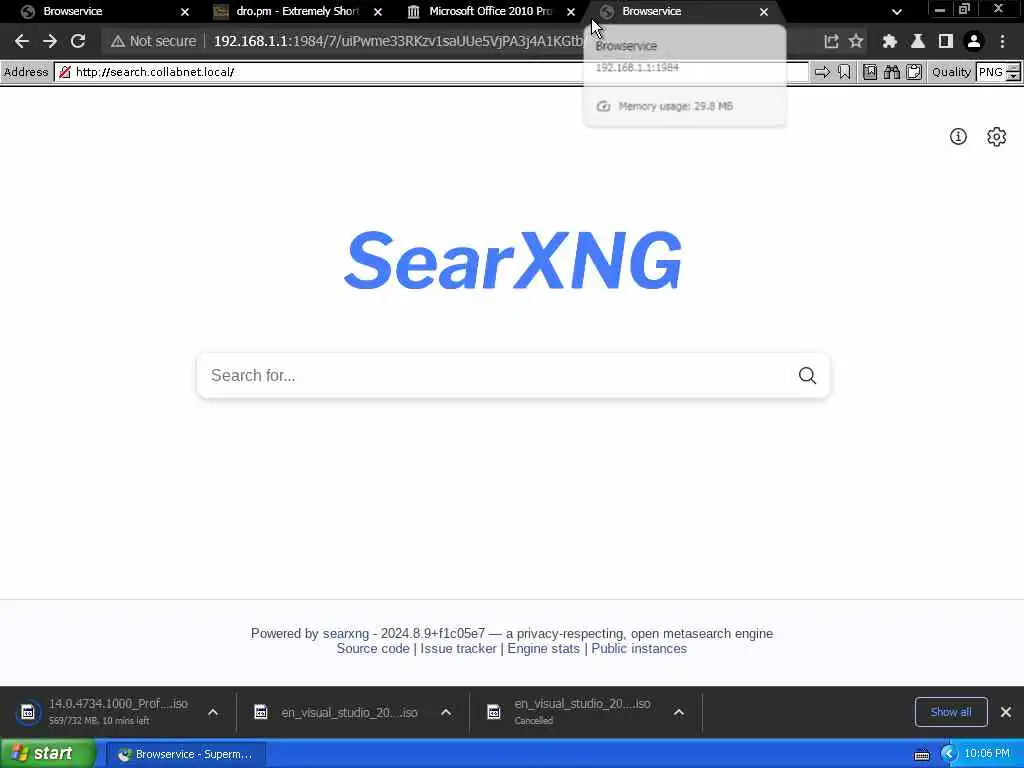Expand options for 14.0.4734.1000_Prof download
This screenshot has width=1024, height=768.
click(x=213, y=712)
